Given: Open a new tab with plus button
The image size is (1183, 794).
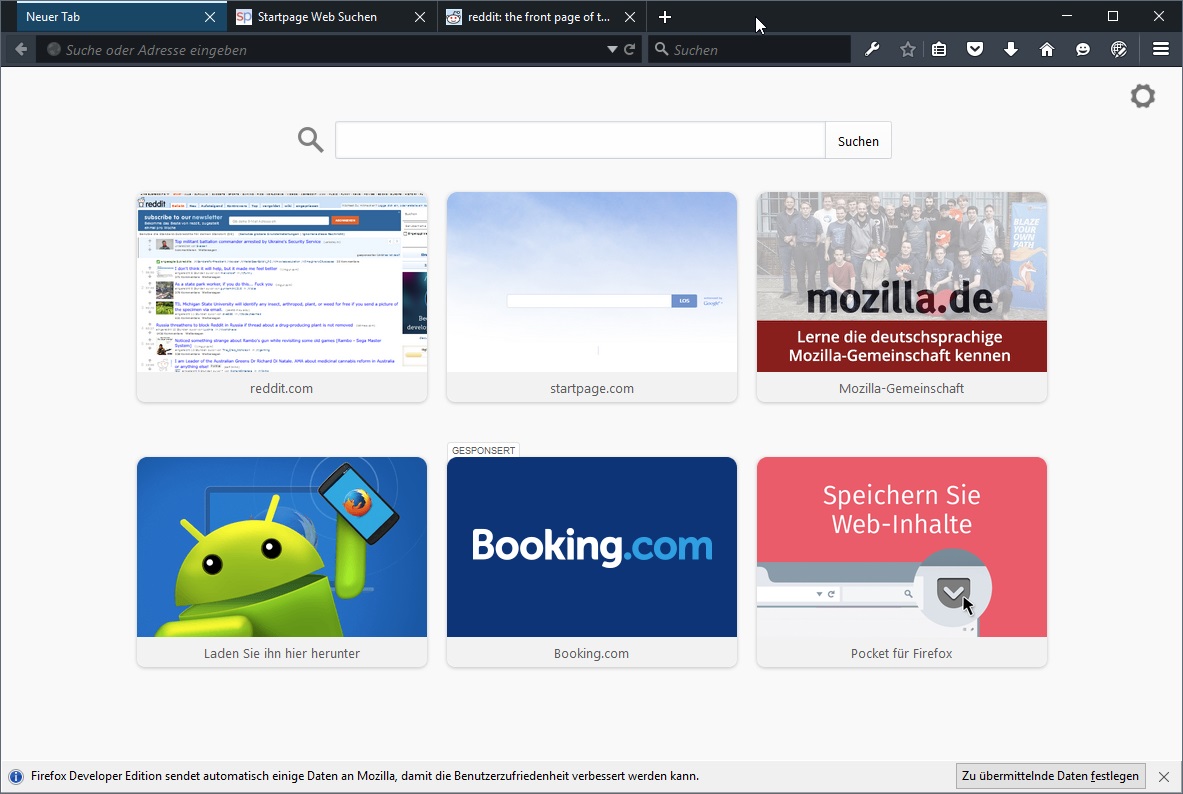Looking at the screenshot, I should click(x=665, y=17).
